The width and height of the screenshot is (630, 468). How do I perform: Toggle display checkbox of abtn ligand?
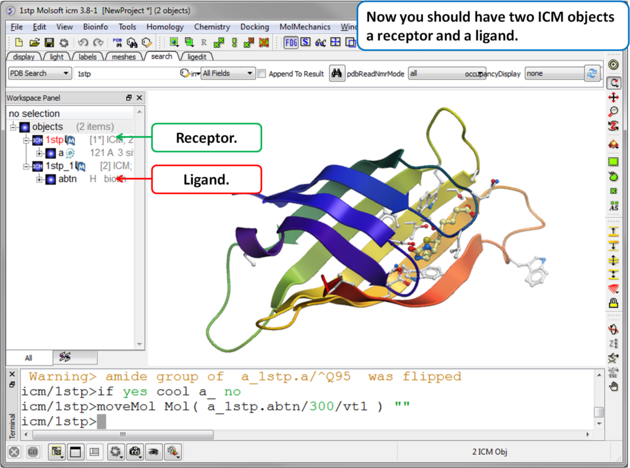50,179
